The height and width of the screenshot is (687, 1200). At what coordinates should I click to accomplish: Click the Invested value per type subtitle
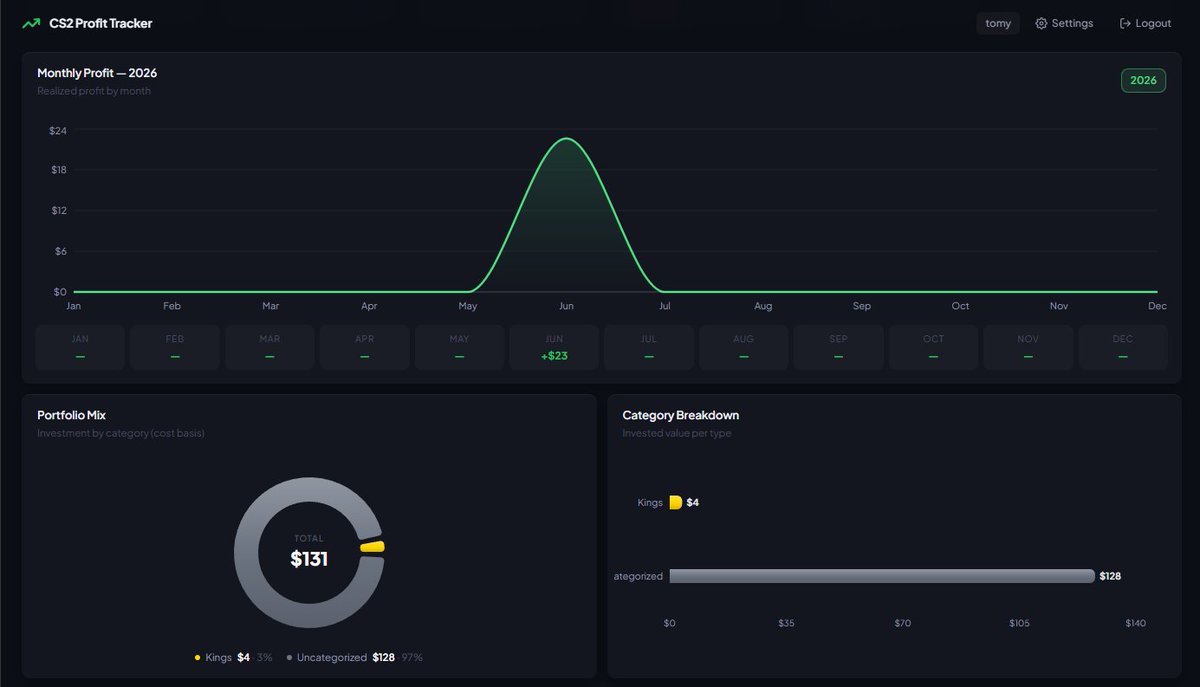pos(676,433)
